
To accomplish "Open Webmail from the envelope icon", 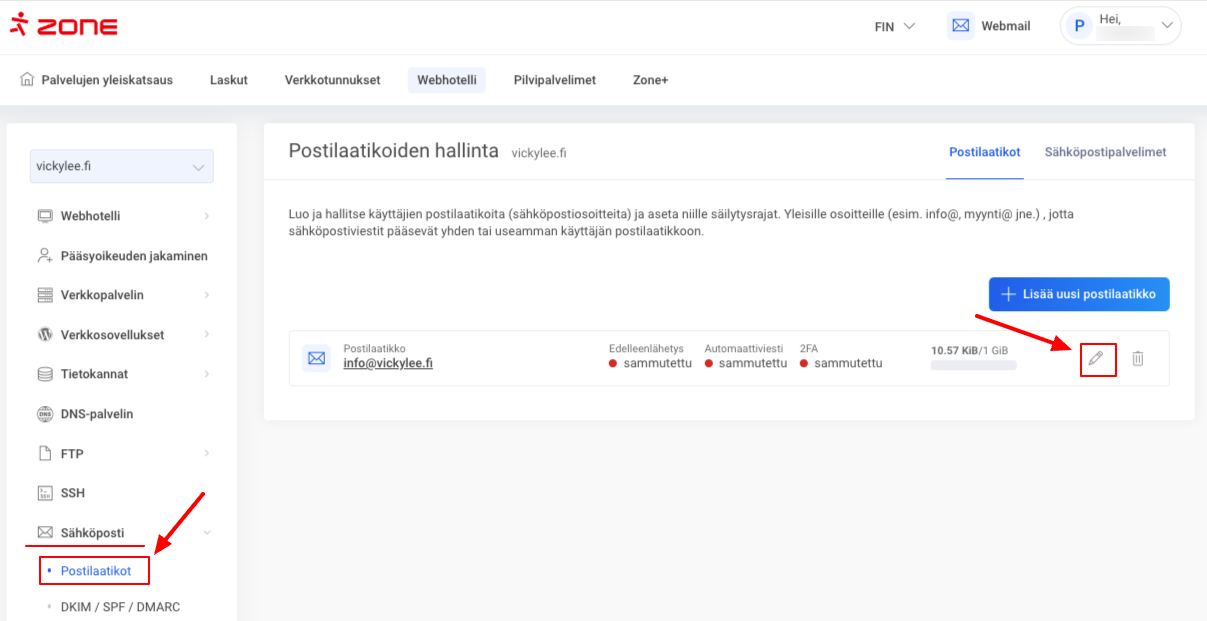I will (961, 26).
